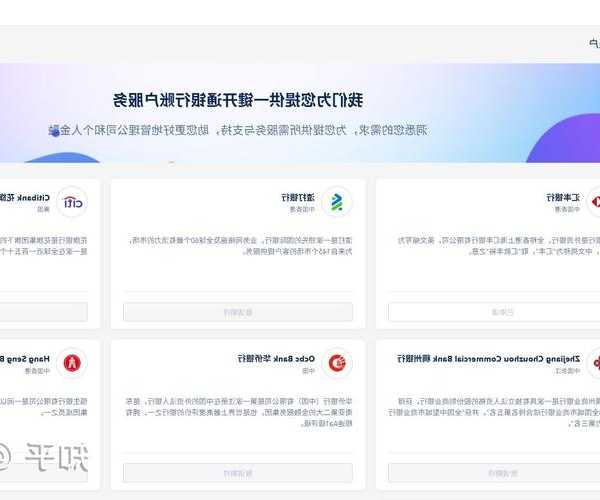Open Zhejiang Chouzhou Commercial Bank title
This screenshot has width=600, height=500.
pyautogui.click(x=488, y=359)
